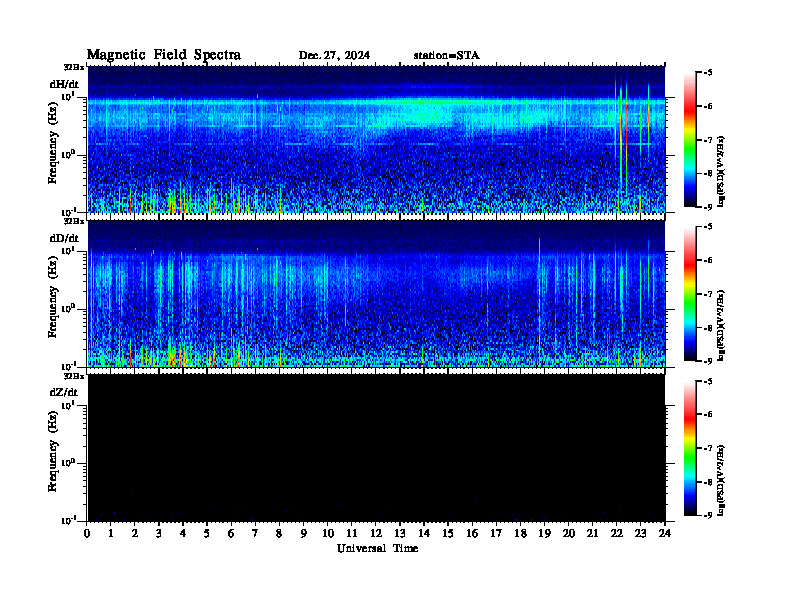Click hour tick label "13" on time axis
The width and height of the screenshot is (792, 612).
[400, 533]
